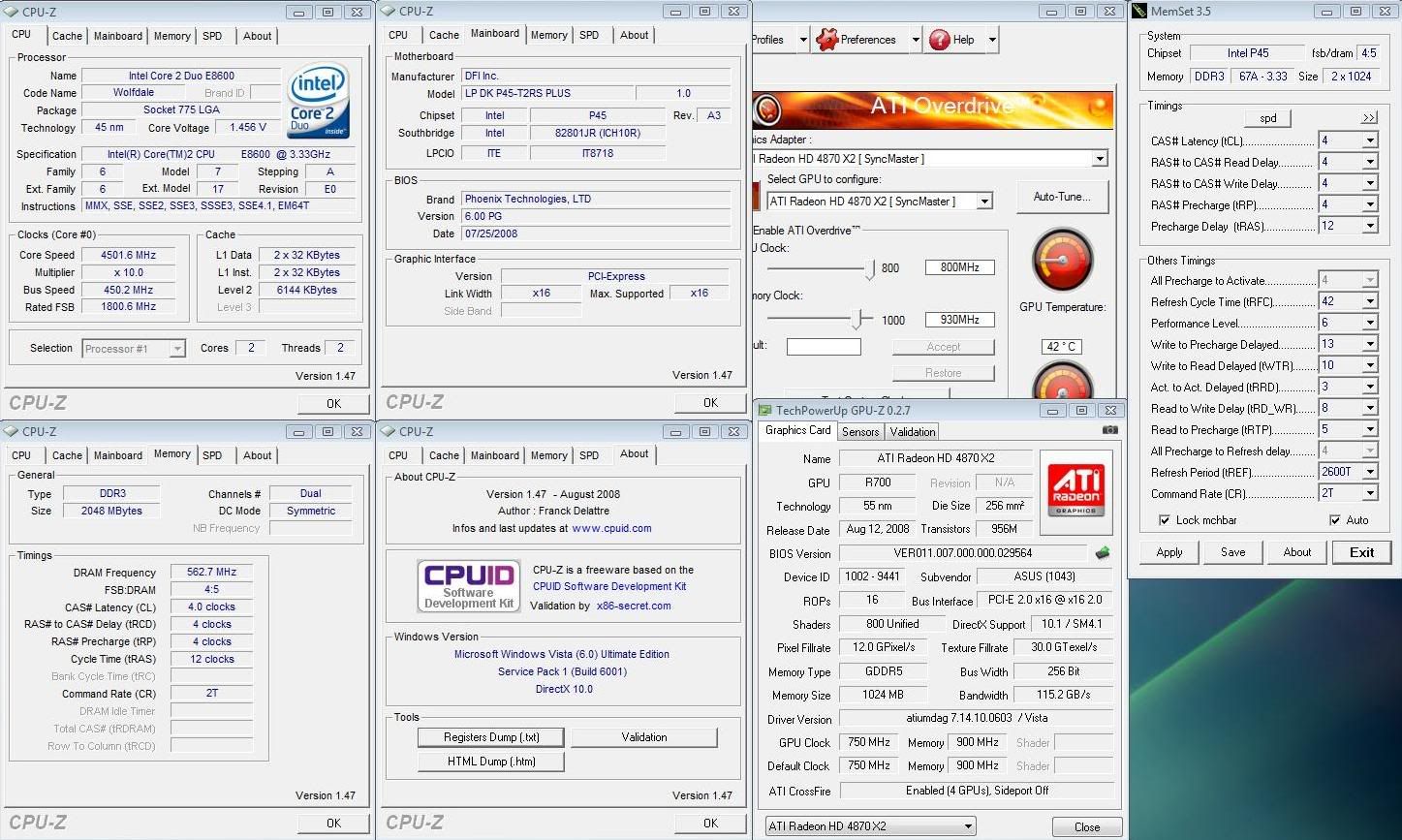This screenshot has width=1402, height=840.
Task: Click the 930MHz memory clock field
Action: [959, 320]
